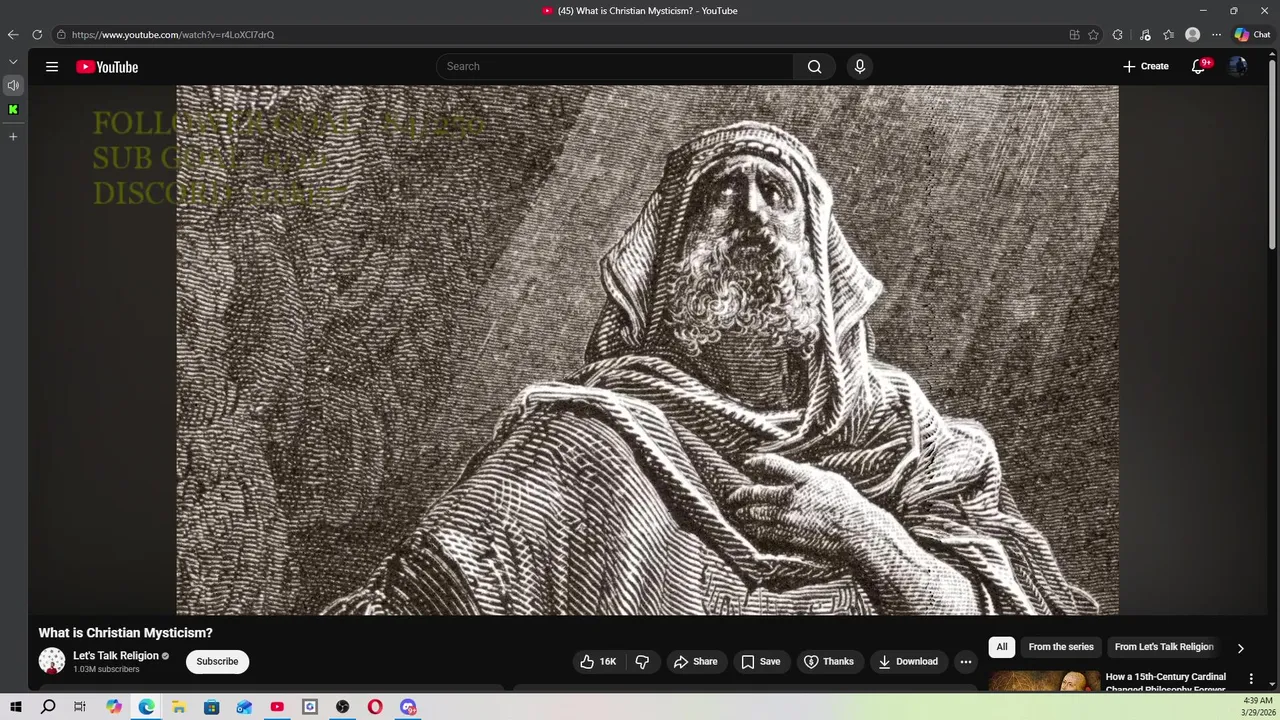Like the video with thumbs up

(598, 661)
